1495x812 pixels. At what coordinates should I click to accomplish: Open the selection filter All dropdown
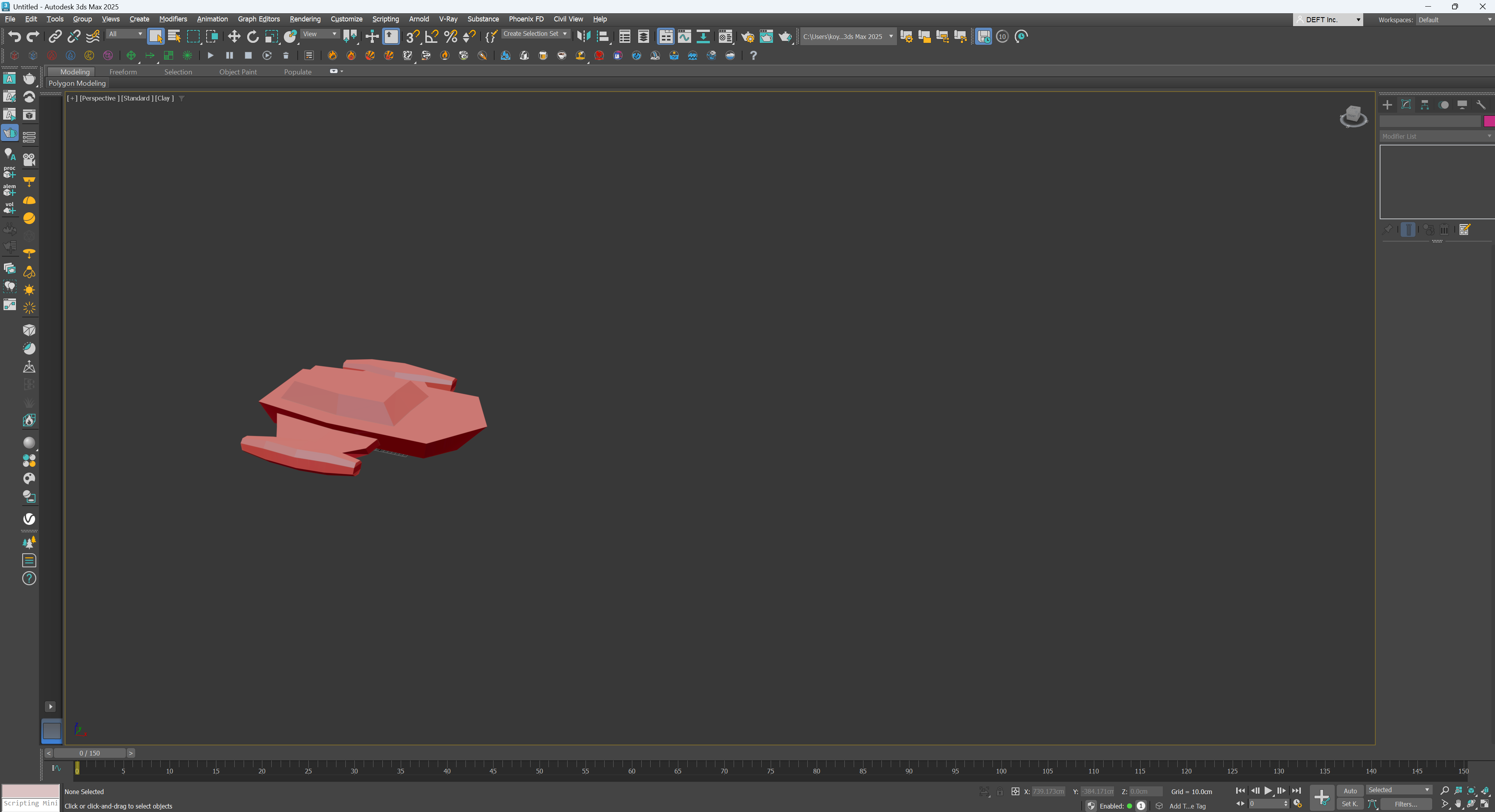point(126,34)
